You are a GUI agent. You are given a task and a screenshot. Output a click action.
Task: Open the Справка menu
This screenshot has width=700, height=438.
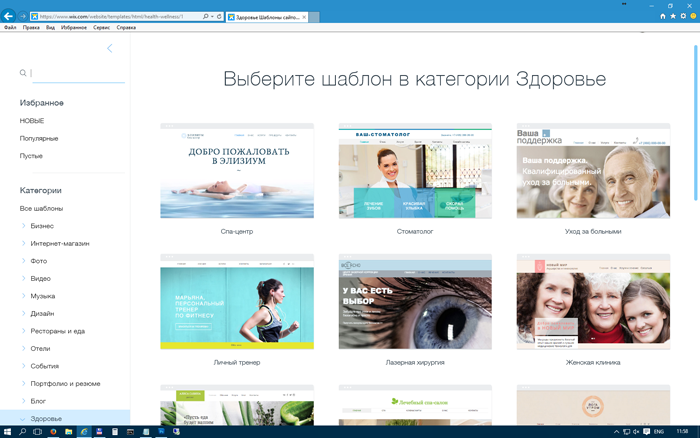(x=126, y=27)
